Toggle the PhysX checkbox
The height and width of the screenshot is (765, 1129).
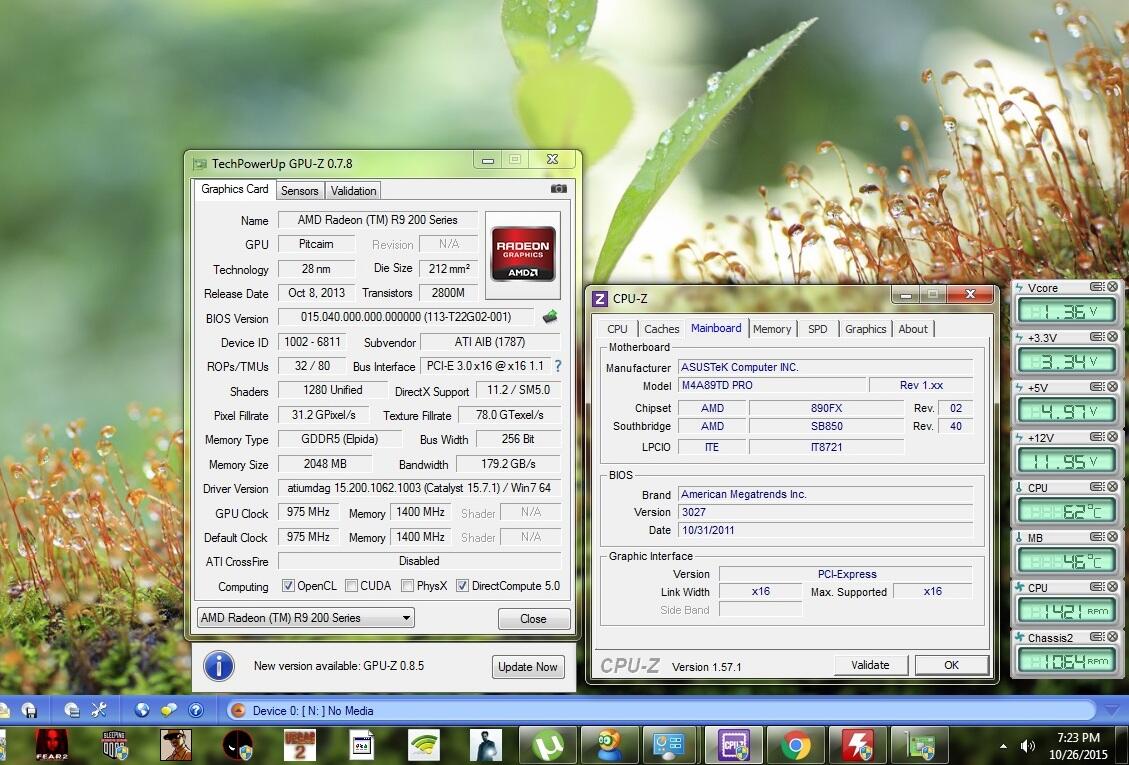pyautogui.click(x=408, y=586)
